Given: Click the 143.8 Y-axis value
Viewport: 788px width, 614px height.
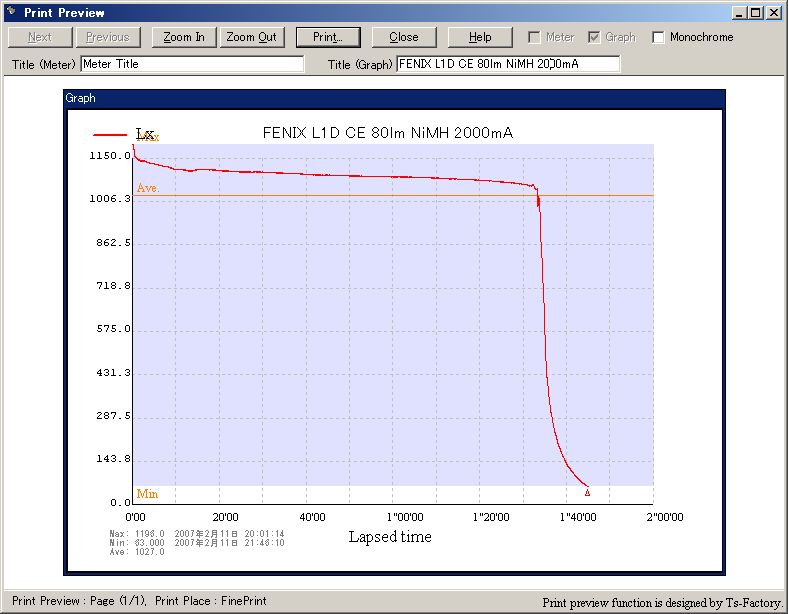Looking at the screenshot, I should pyautogui.click(x=113, y=459).
